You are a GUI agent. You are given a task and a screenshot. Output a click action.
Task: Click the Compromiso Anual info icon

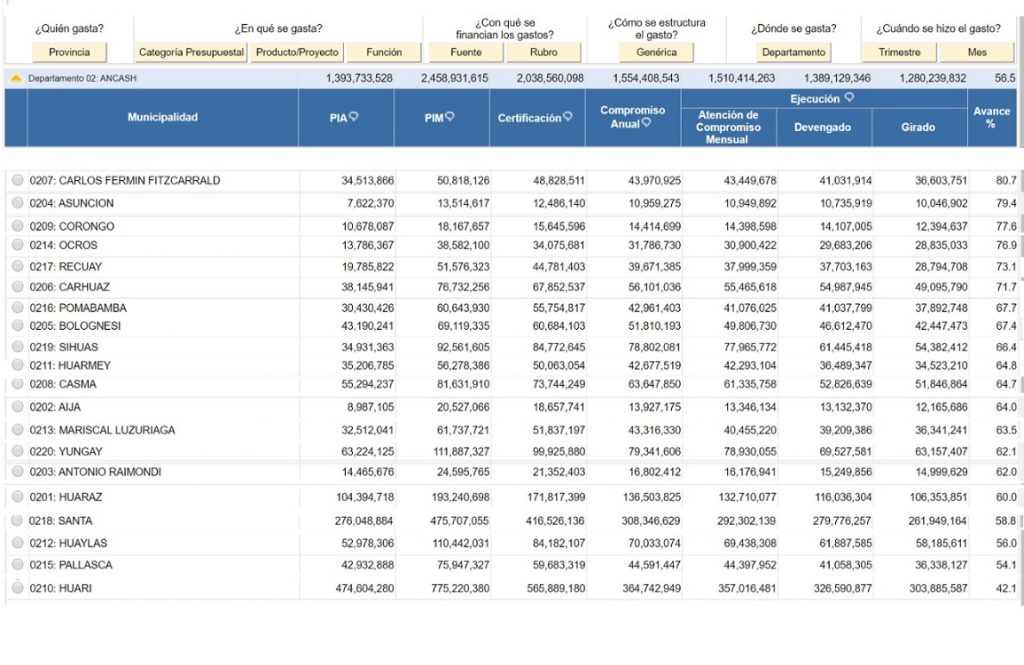pos(646,123)
